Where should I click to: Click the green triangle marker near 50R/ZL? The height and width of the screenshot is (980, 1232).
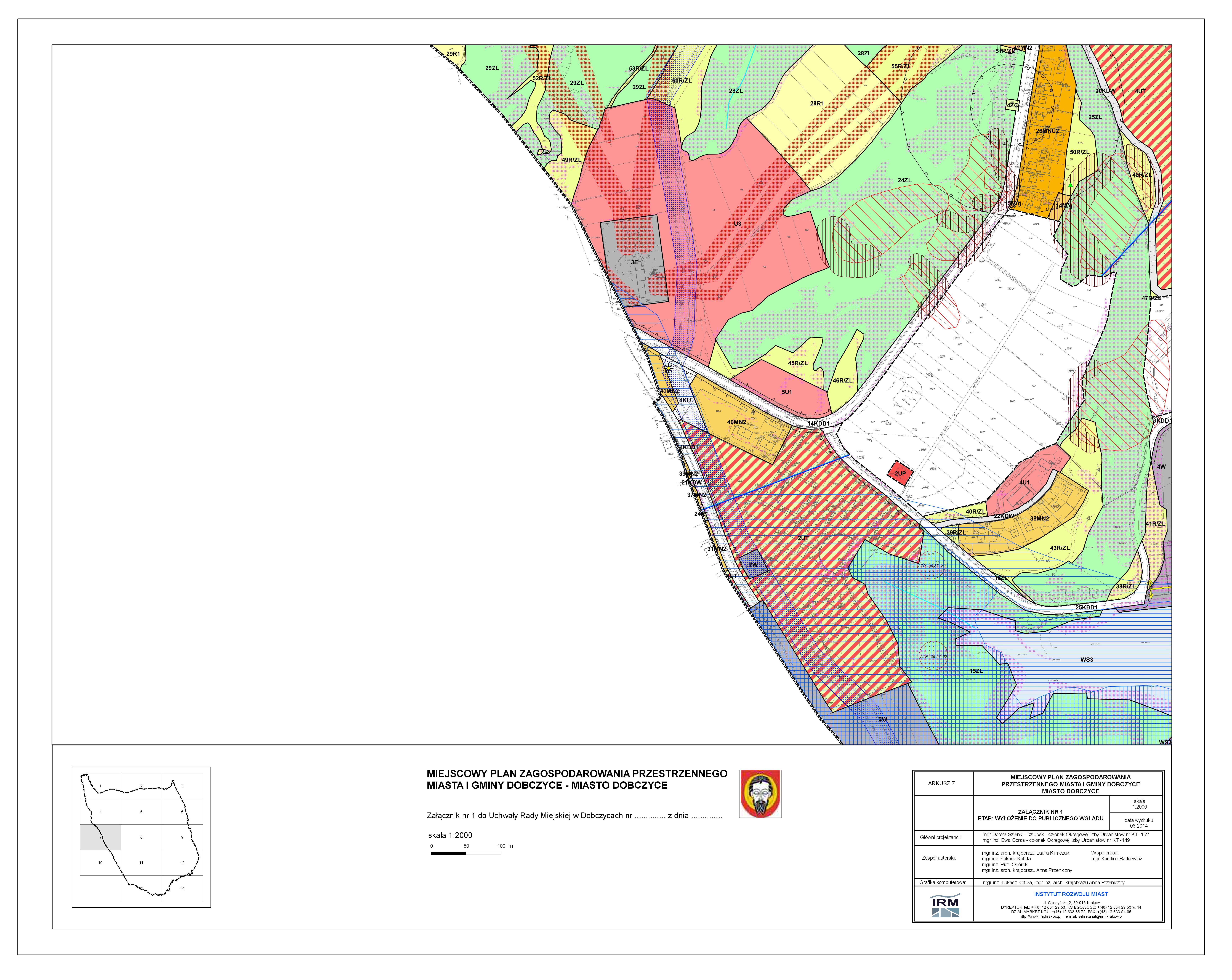[1070, 185]
